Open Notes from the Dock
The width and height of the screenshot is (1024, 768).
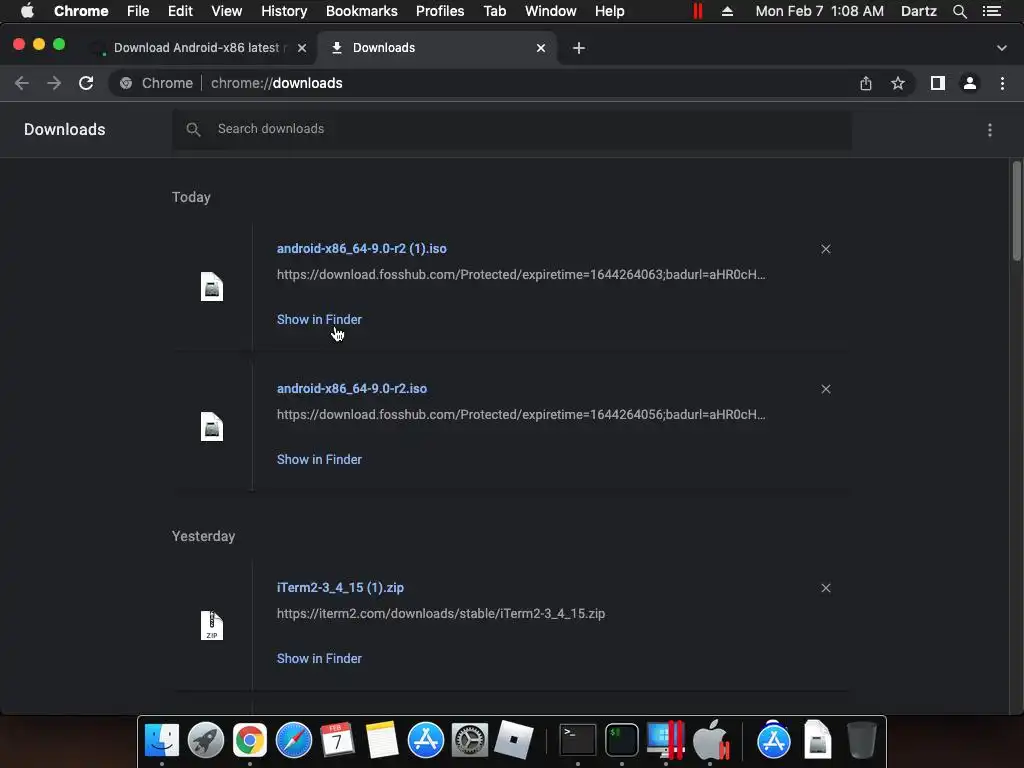click(x=382, y=741)
